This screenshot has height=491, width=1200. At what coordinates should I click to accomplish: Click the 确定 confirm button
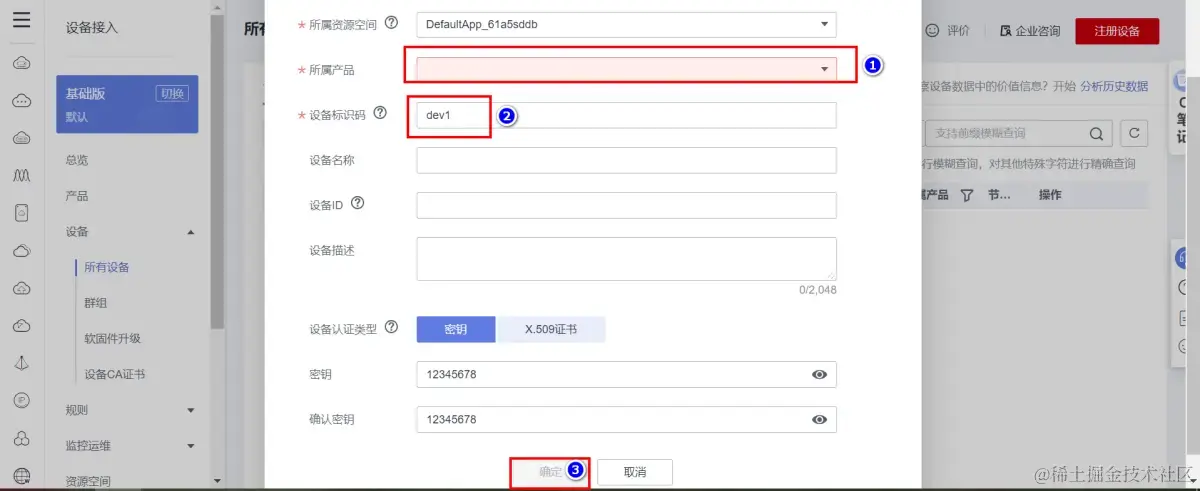(551, 472)
